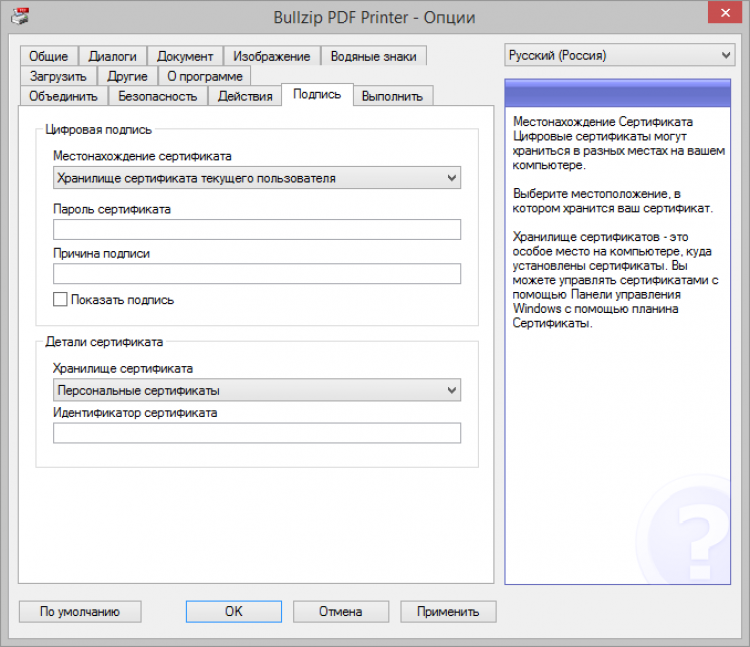
Task: Focus the Идентификатор сертификата field
Action: tap(257, 433)
